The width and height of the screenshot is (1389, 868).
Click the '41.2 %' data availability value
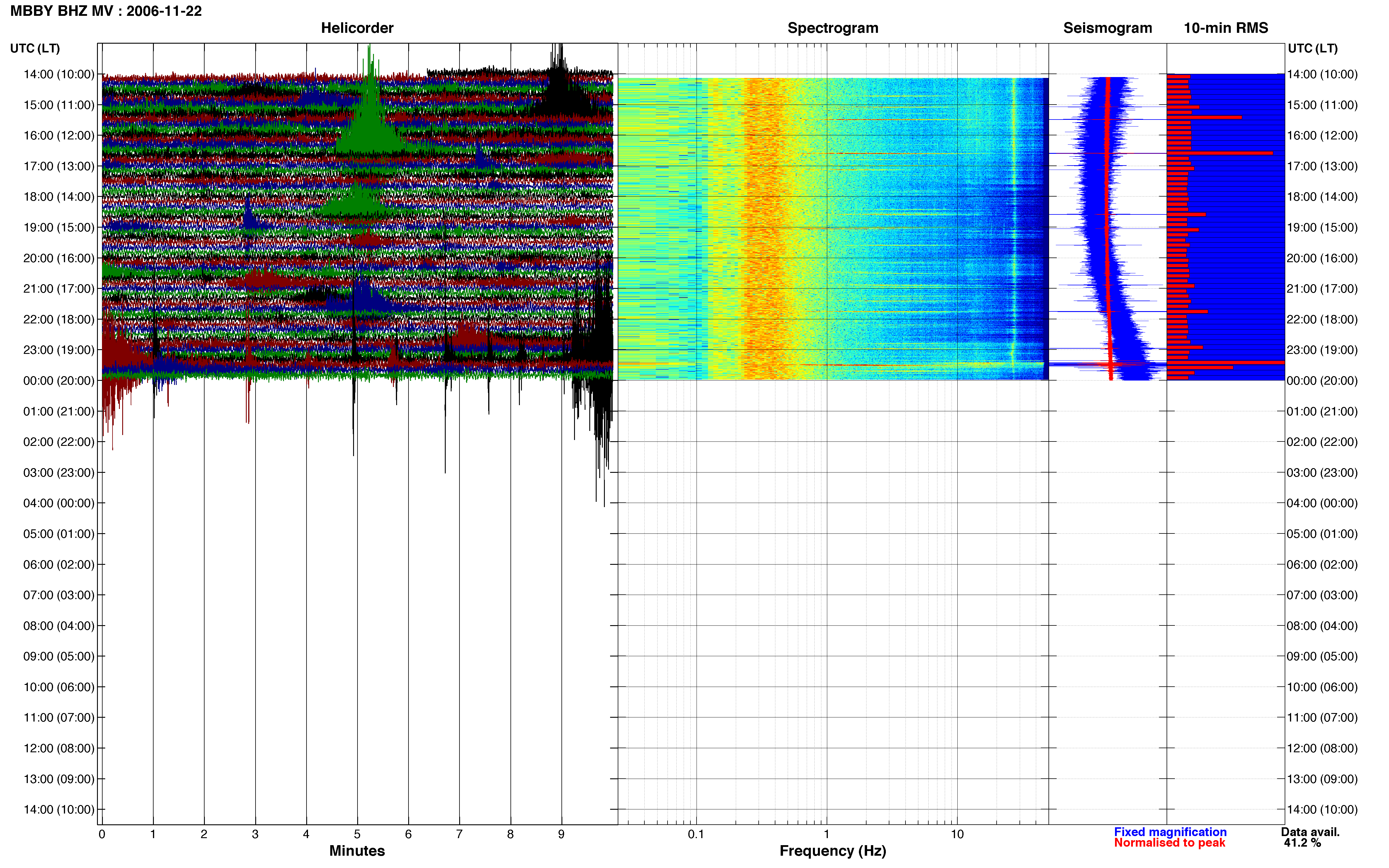point(1302,843)
